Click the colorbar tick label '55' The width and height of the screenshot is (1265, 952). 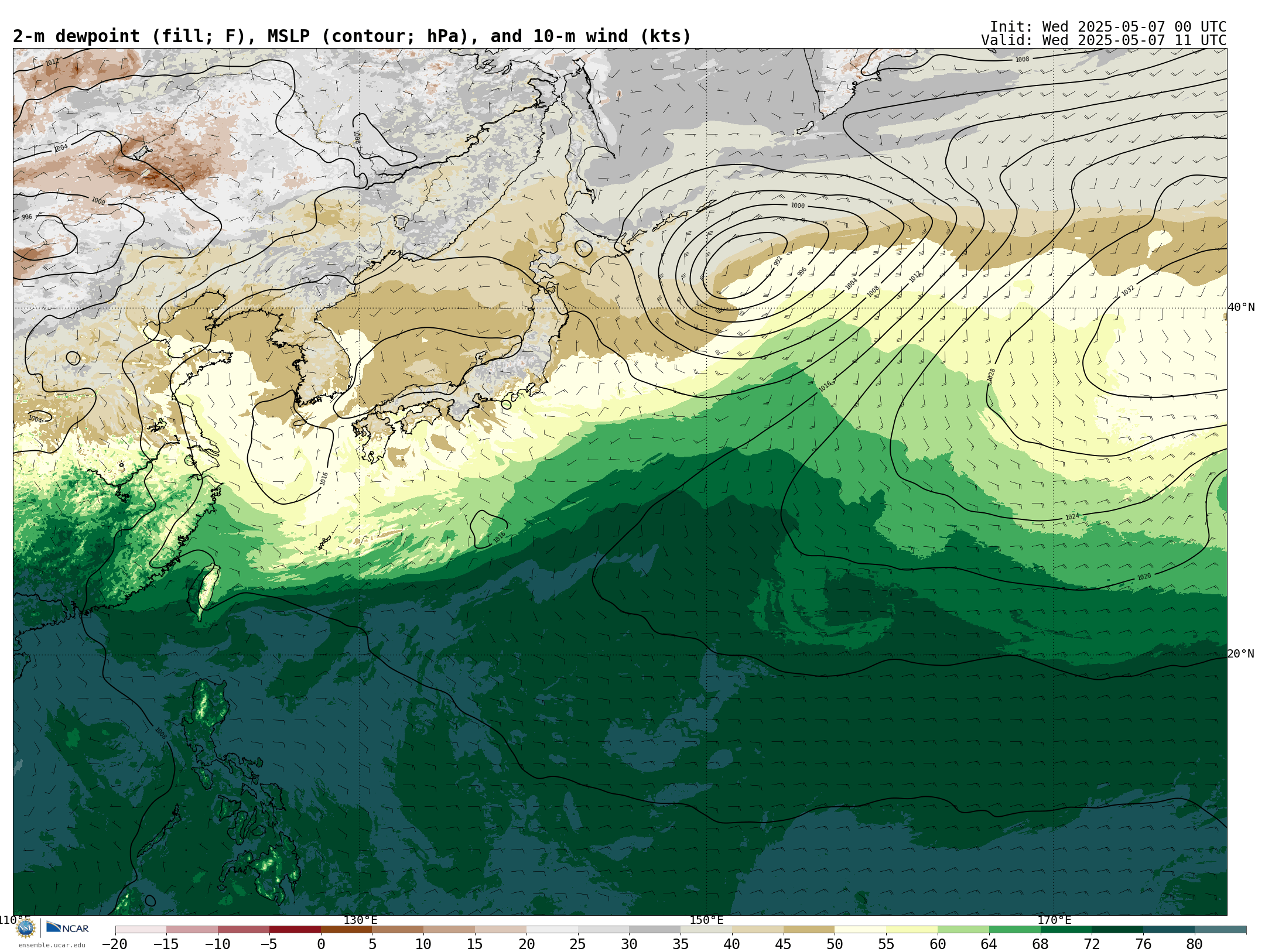886,944
